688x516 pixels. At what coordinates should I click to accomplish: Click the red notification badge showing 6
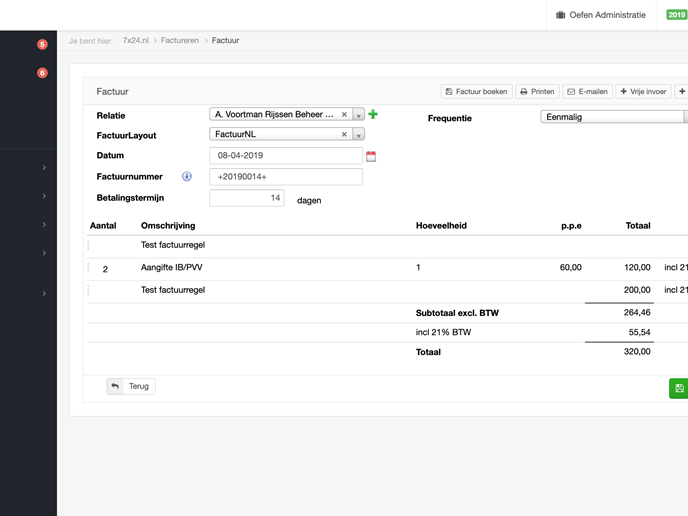click(42, 73)
